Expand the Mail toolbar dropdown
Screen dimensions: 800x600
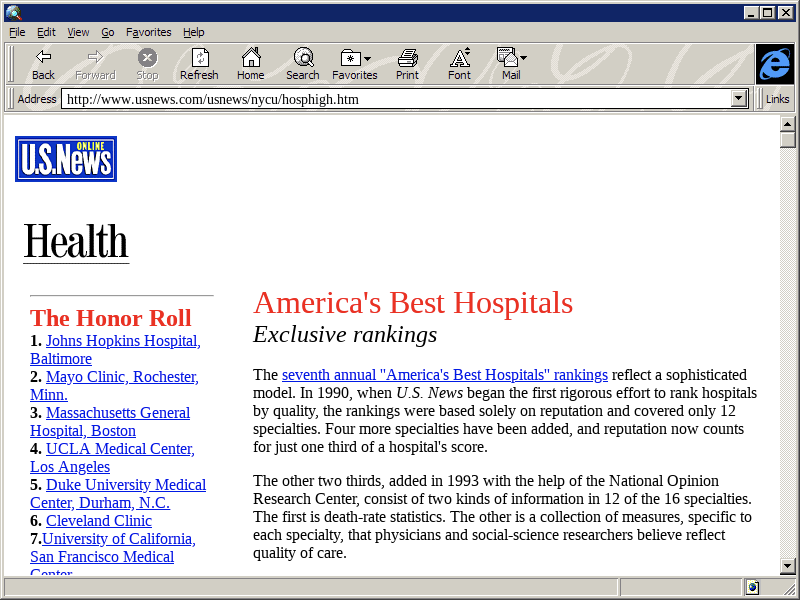(x=524, y=59)
